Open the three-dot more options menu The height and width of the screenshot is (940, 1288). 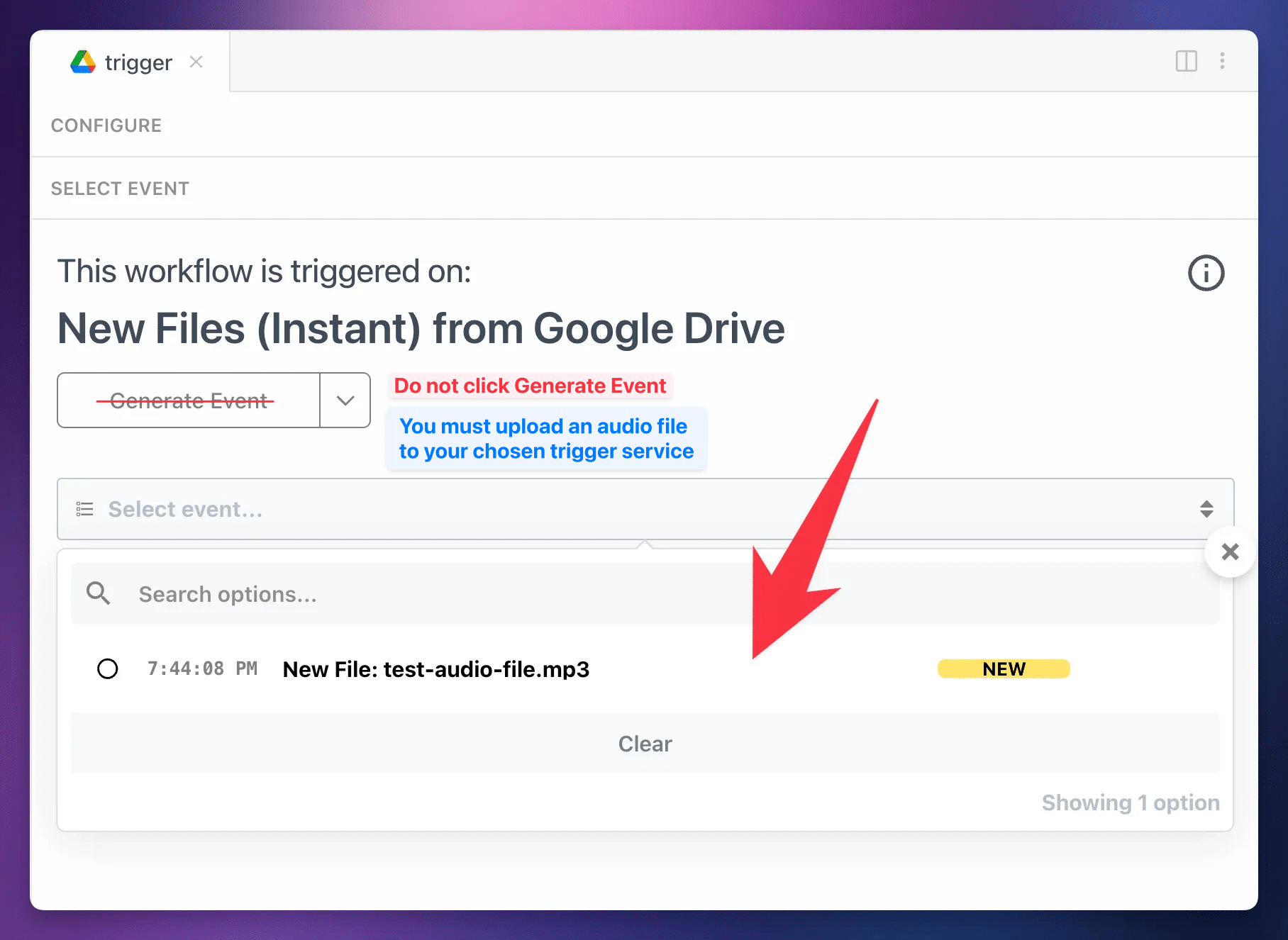point(1222,61)
